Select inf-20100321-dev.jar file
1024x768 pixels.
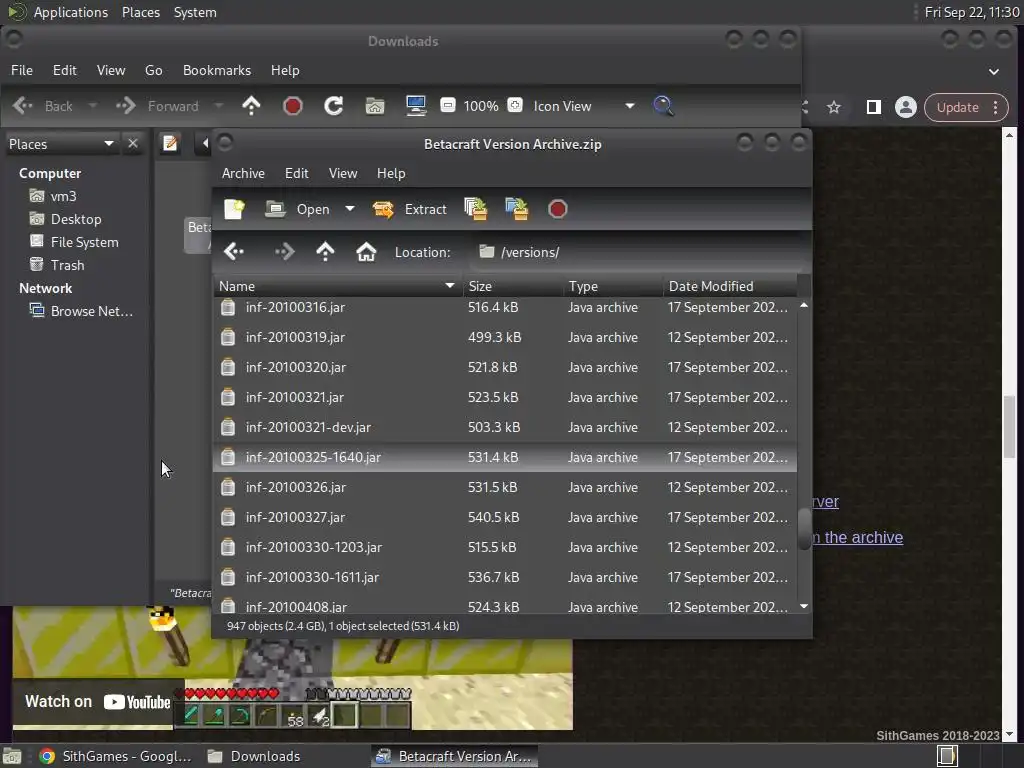[x=505, y=427]
